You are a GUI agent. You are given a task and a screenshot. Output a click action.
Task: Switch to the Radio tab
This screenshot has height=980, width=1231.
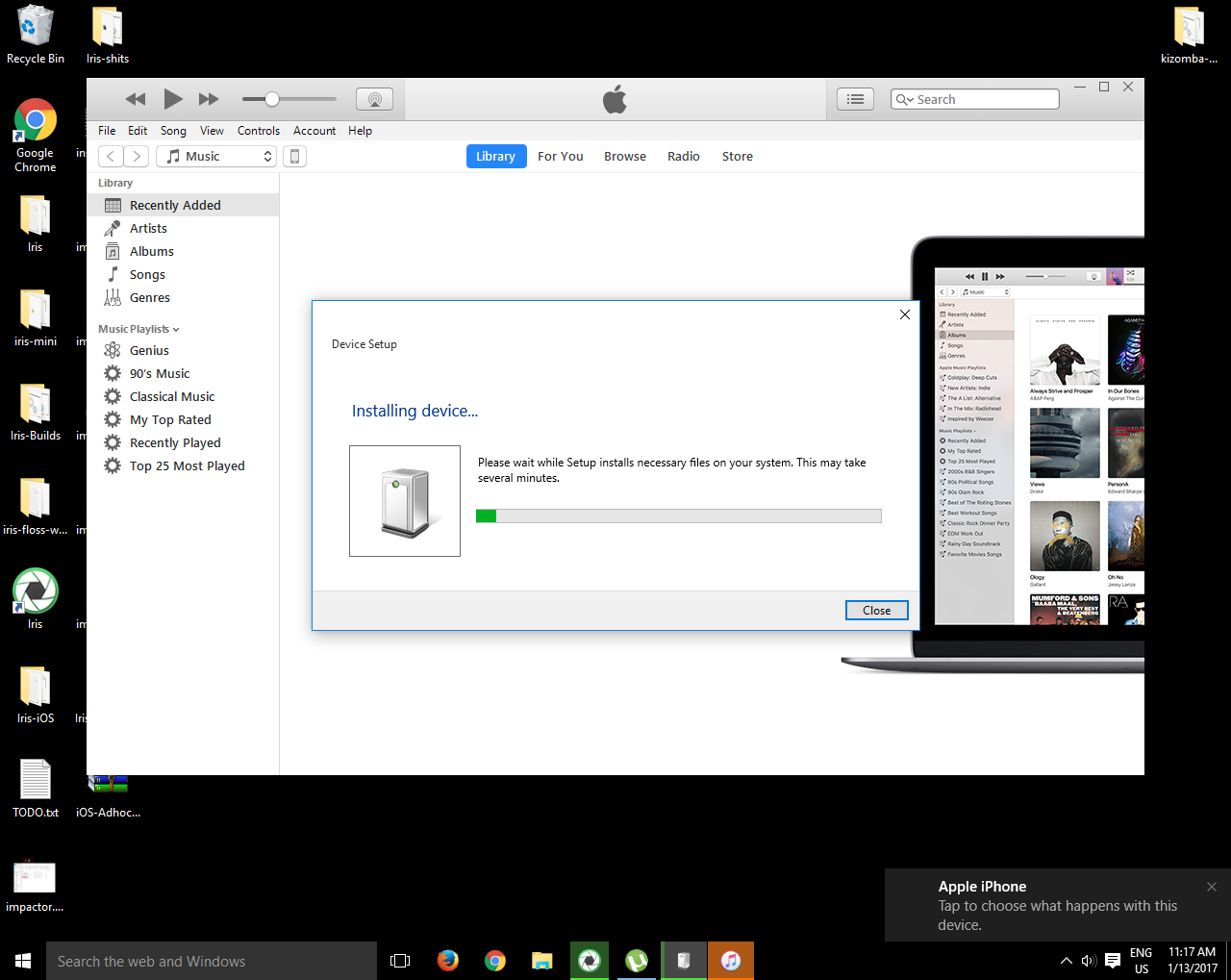[684, 156]
